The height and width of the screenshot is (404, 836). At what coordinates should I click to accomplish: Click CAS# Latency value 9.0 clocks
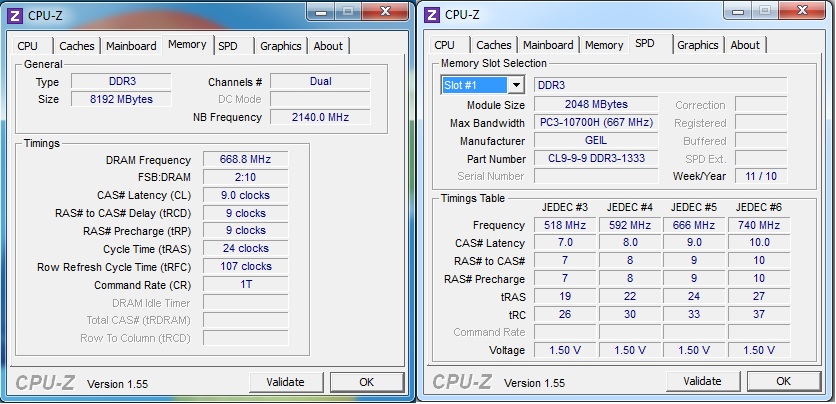[x=246, y=195]
